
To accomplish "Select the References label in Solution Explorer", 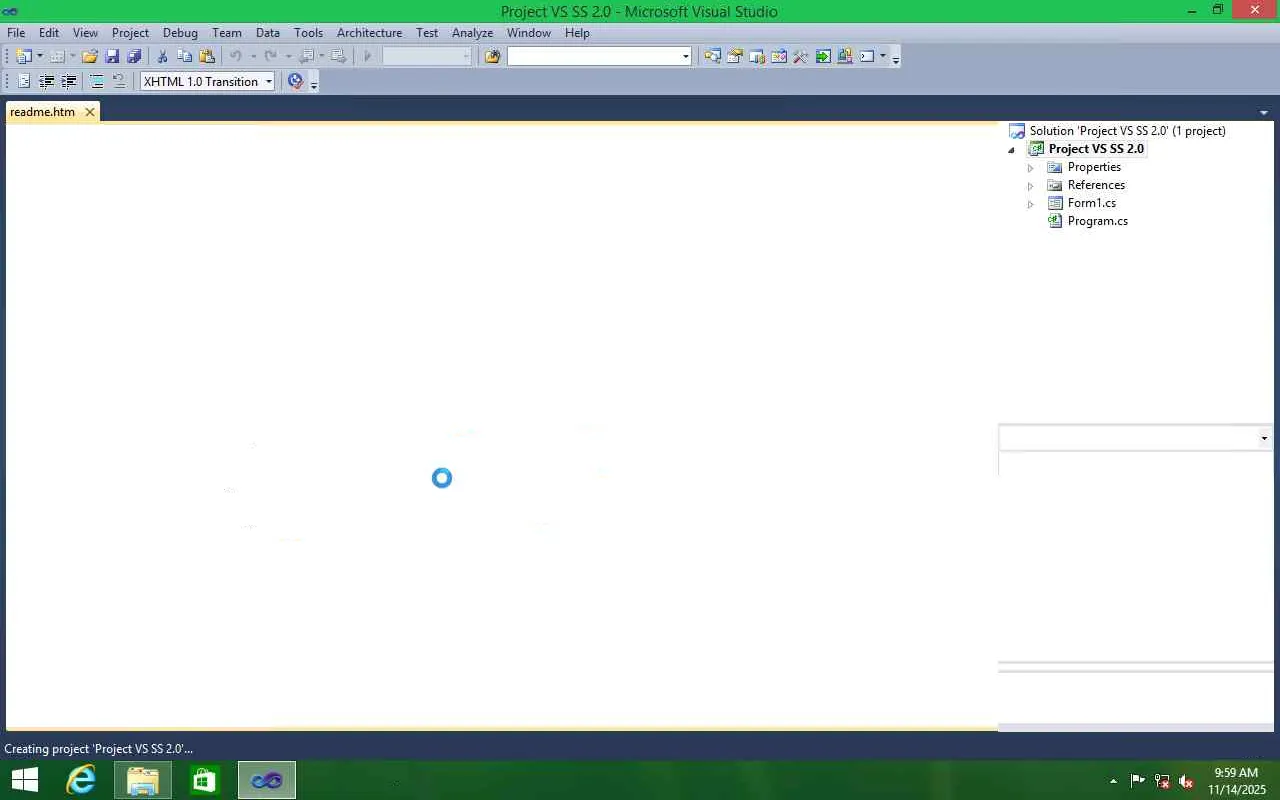I will [1096, 185].
